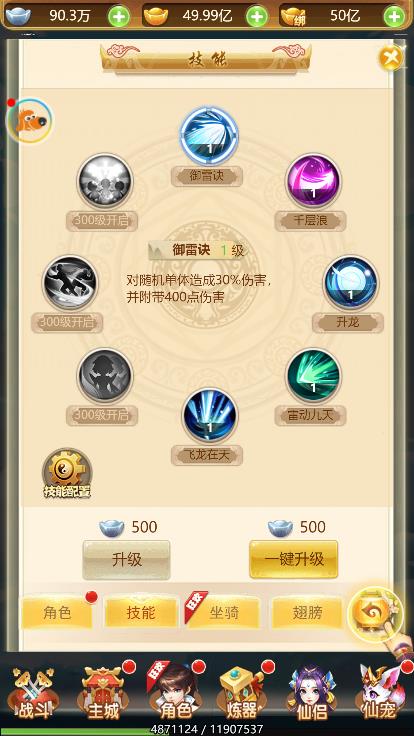Select the 雷动九天 green skill icon
Viewport: 414px width, 736px height.
314,376
